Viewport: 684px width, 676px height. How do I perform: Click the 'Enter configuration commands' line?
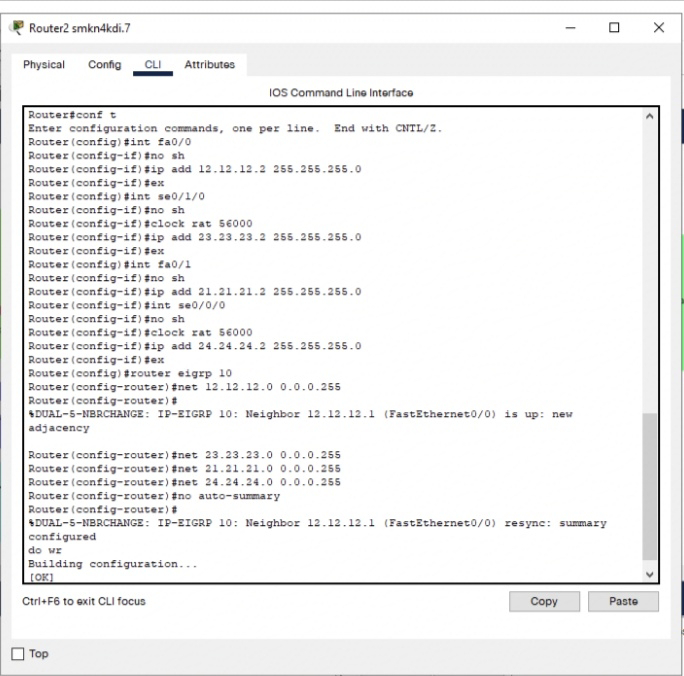click(235, 128)
